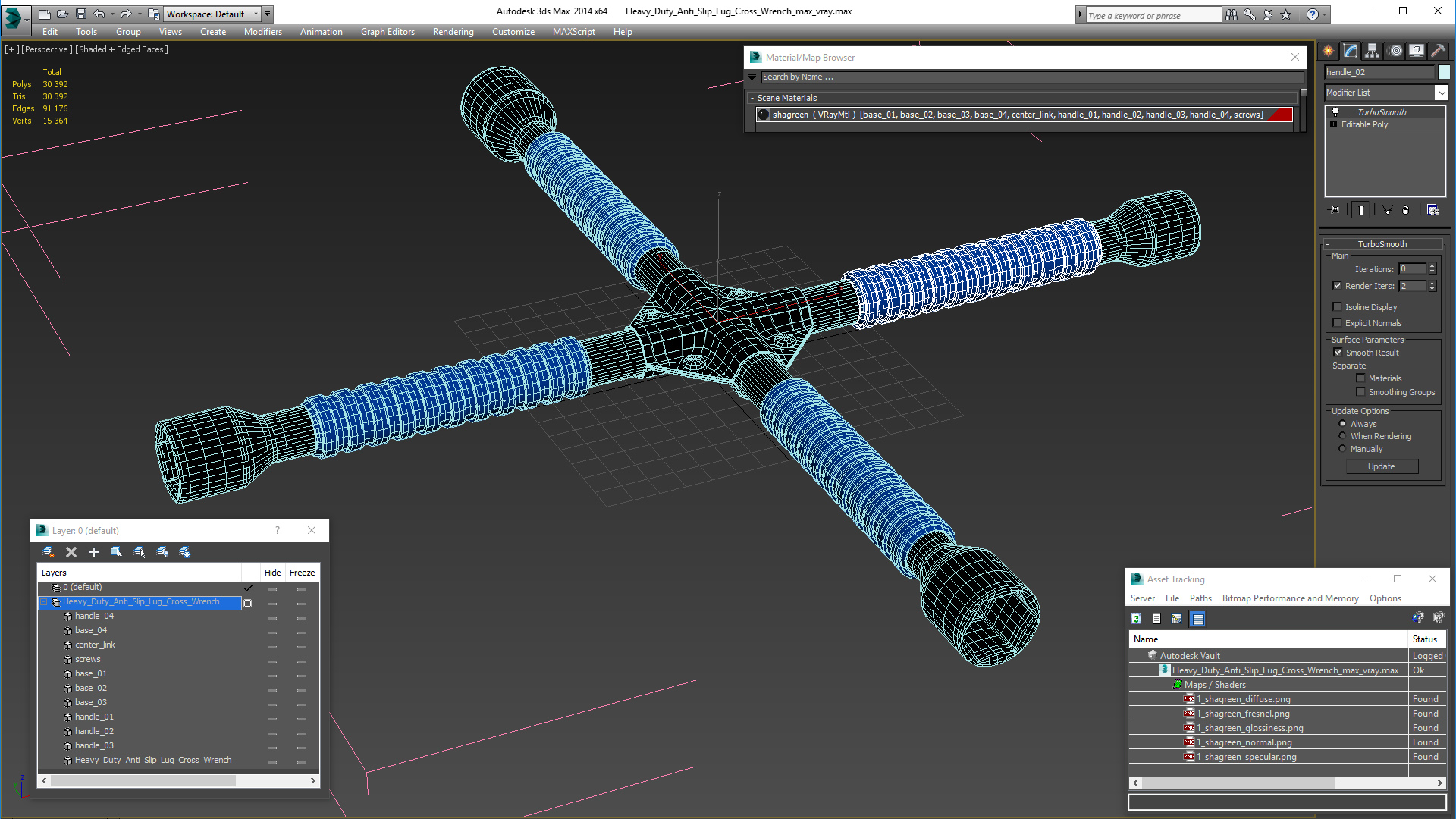This screenshot has height=819, width=1456.
Task: Search help with binoculars icon
Action: 1231,14
